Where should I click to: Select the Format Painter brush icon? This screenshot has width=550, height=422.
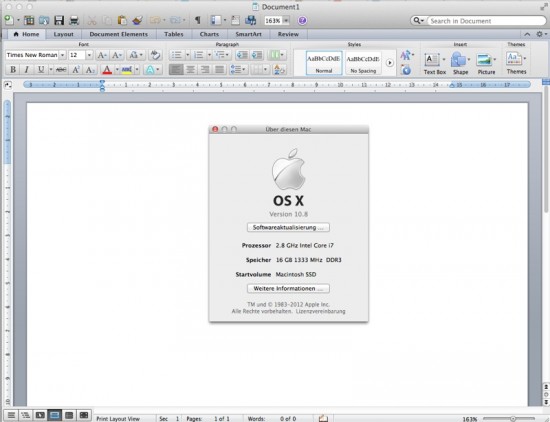137,20
